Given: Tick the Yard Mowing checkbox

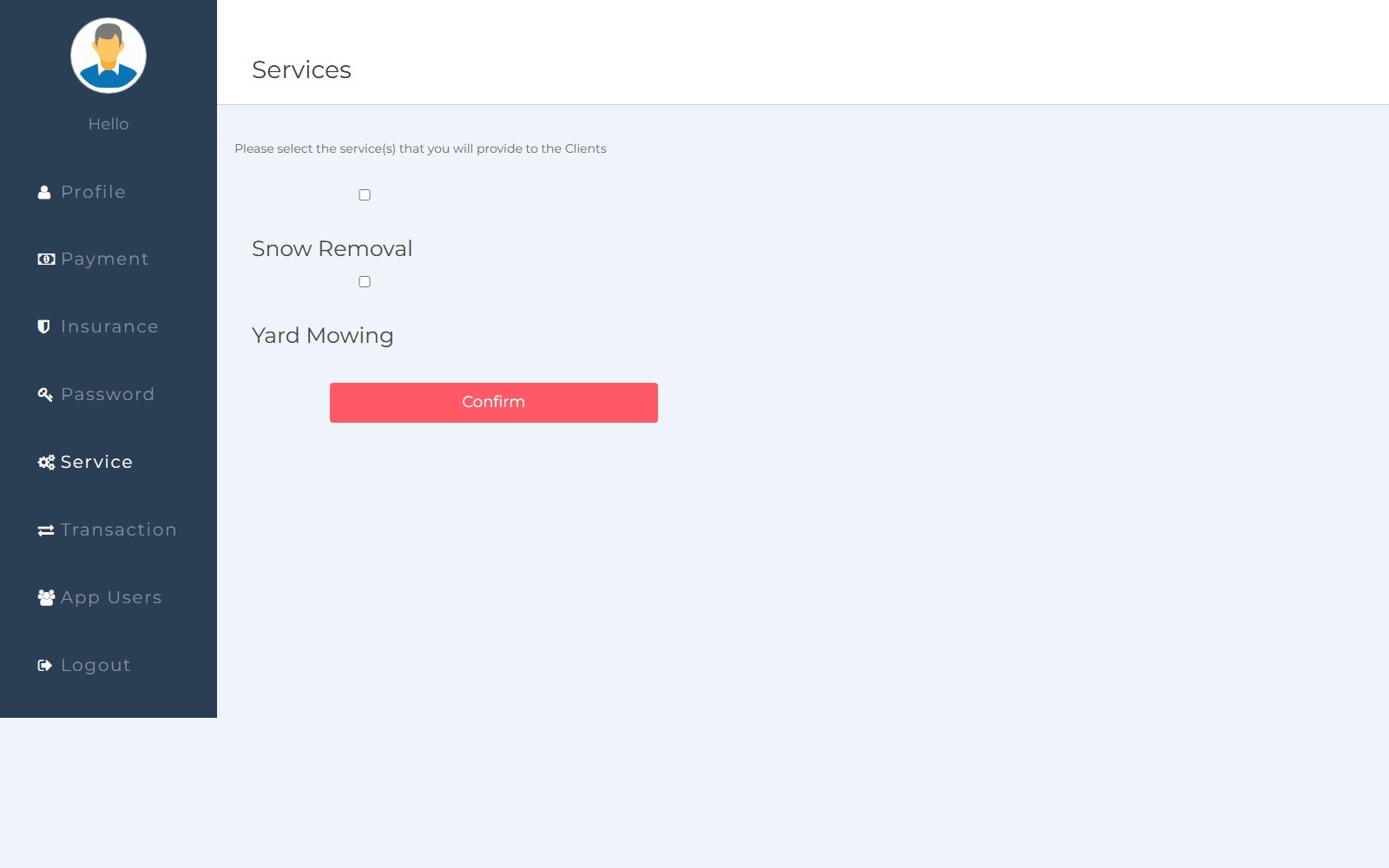Looking at the screenshot, I should click(x=365, y=282).
